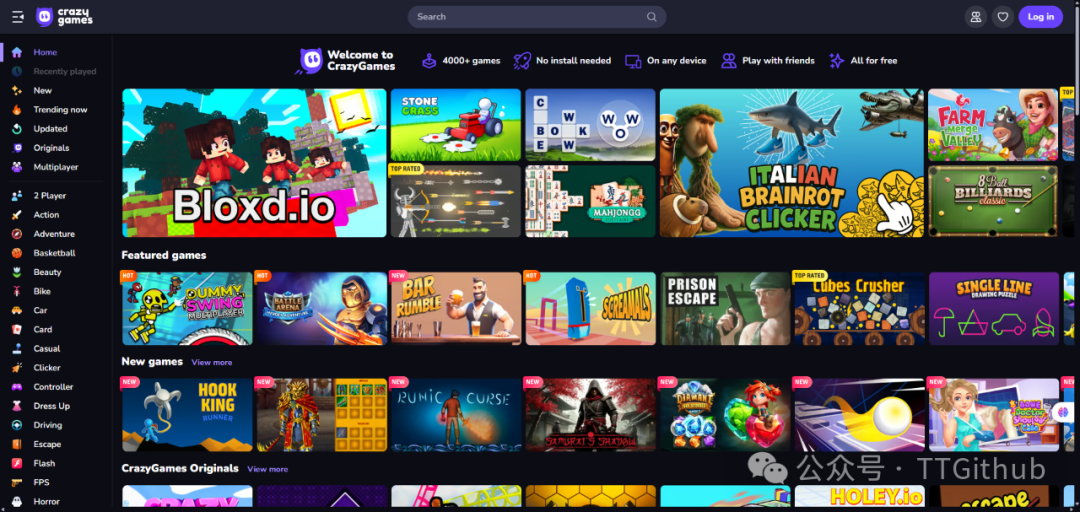Image resolution: width=1080 pixels, height=512 pixels.
Task: Open 8 Ball Billiards Classic game
Action: 993,201
